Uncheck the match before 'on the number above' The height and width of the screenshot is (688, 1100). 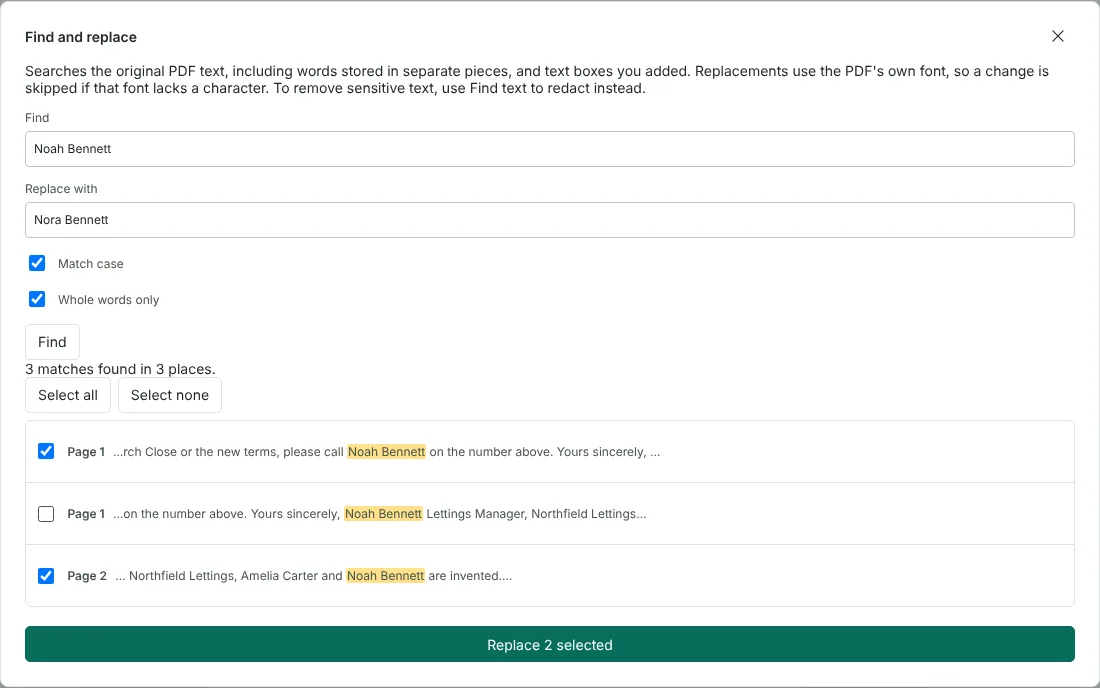pos(46,452)
